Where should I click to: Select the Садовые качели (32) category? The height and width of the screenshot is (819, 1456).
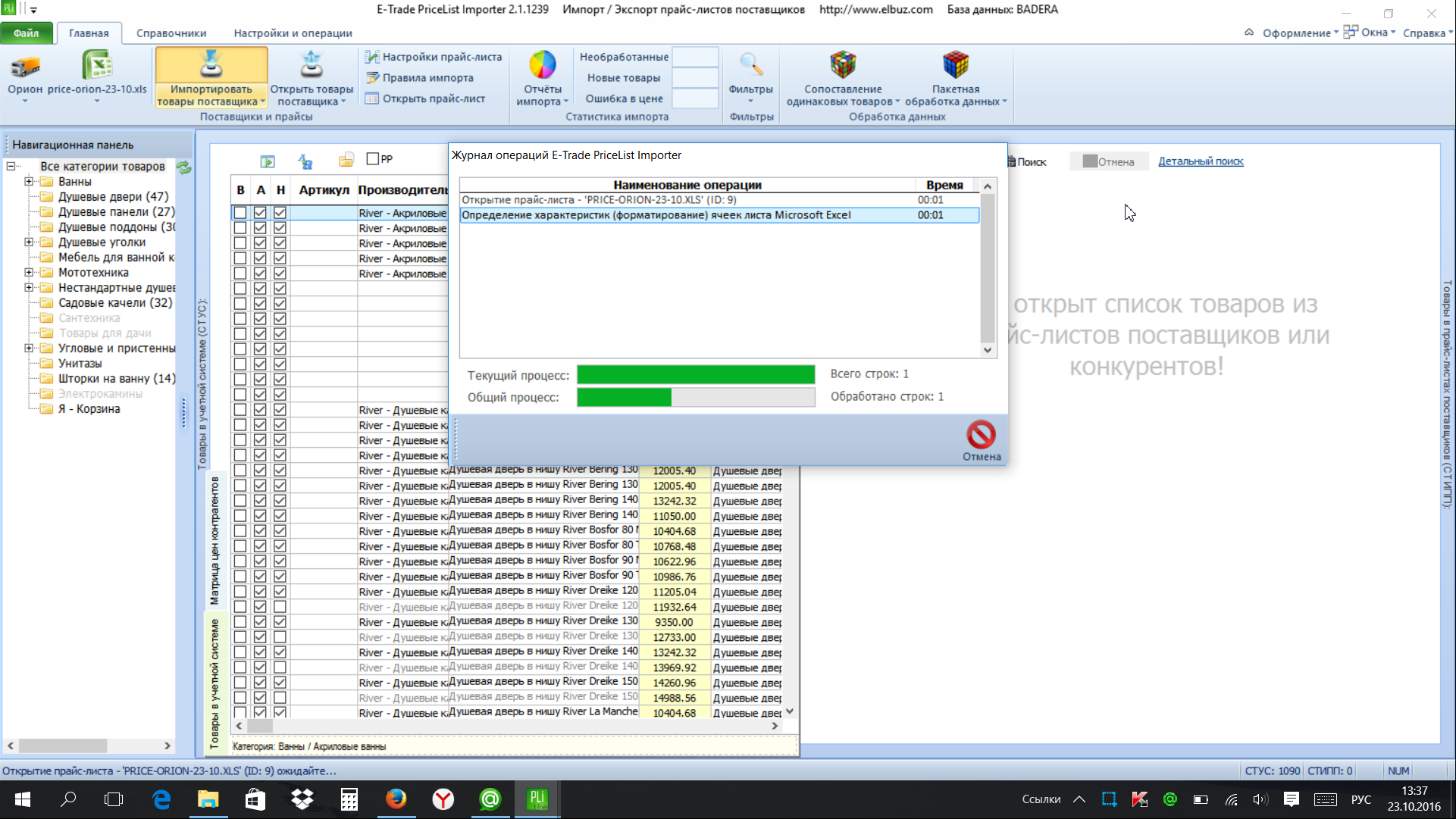click(x=115, y=303)
